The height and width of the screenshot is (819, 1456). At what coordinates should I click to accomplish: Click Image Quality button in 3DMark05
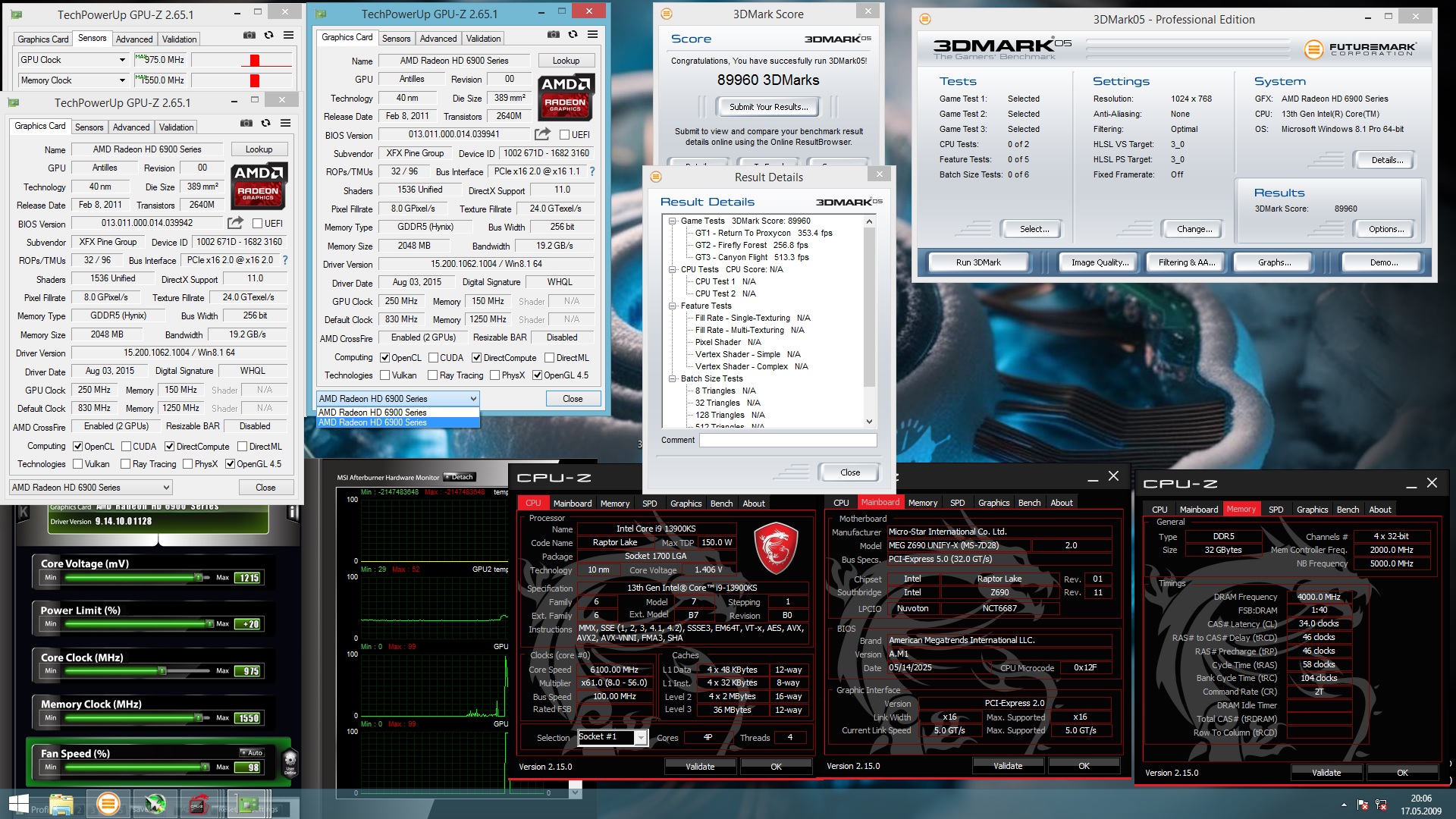click(x=1100, y=262)
